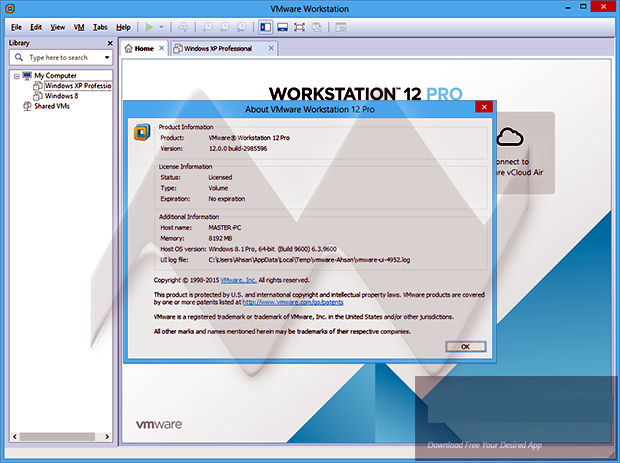Click the Unity mode toolbar icon
Image resolution: width=620 pixels, height=463 pixels.
tap(316, 27)
